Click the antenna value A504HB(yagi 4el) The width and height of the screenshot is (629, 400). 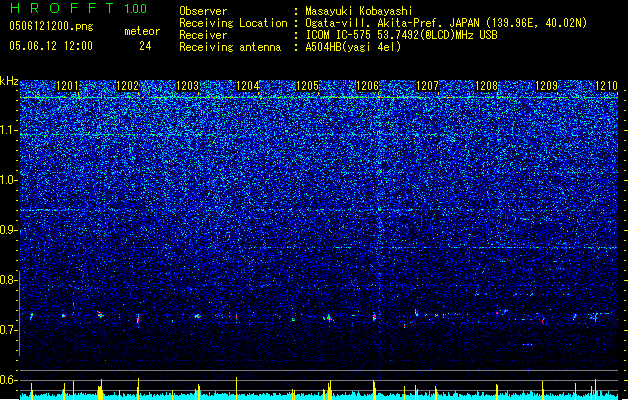[x=353, y=47]
